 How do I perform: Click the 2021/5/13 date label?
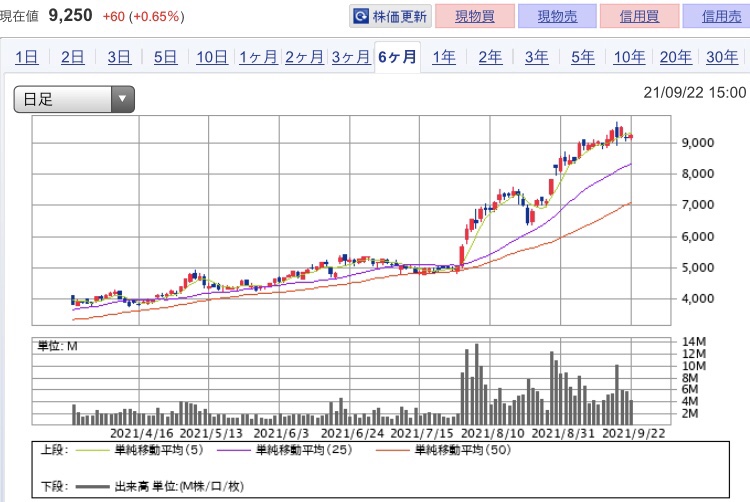211,434
